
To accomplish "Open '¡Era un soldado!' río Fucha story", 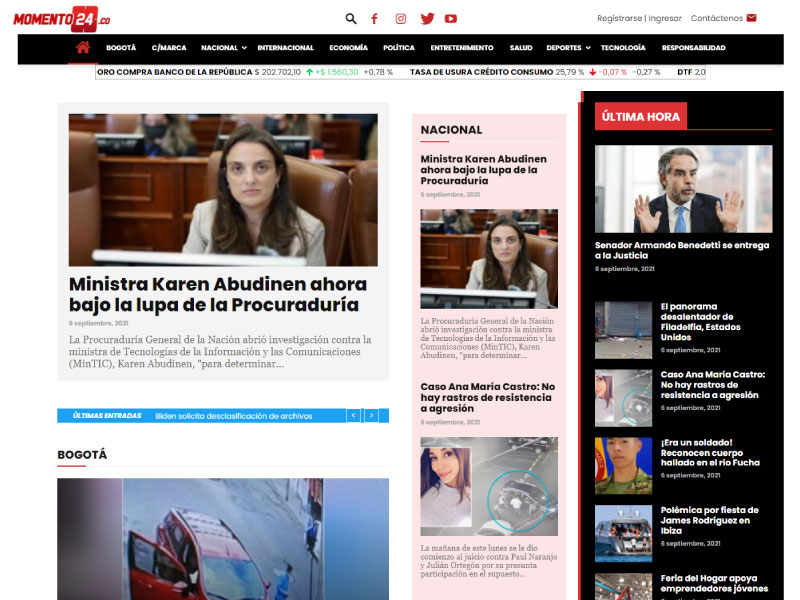I will pyautogui.click(x=710, y=453).
